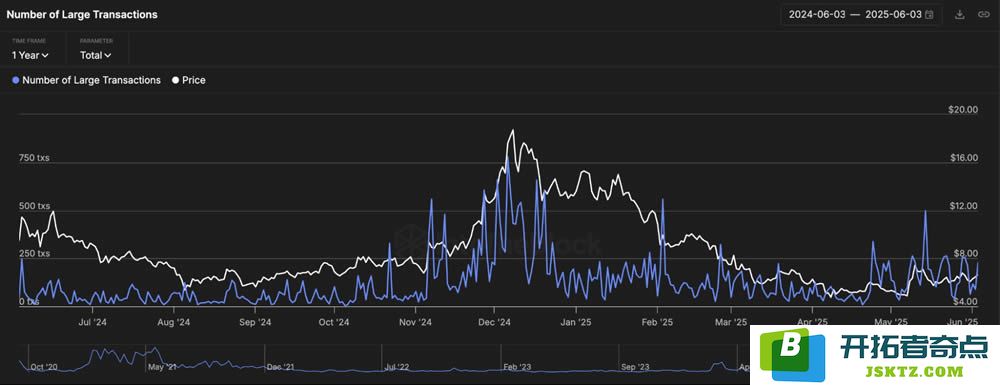Copy the chart link icon

tap(983, 15)
